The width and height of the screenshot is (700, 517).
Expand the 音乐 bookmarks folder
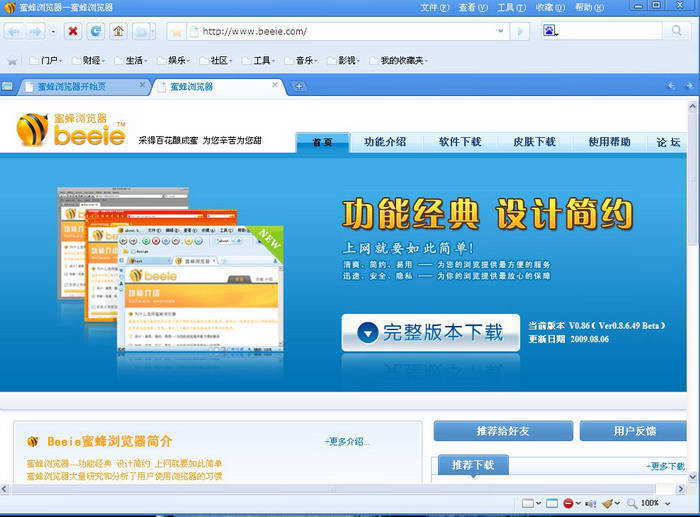click(300, 60)
